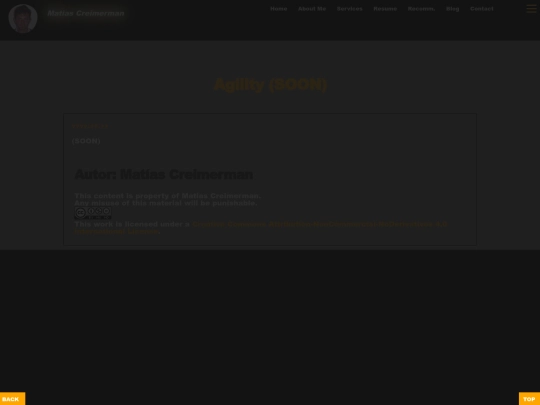Click the TOP button
This screenshot has height=405, width=540.
[529, 399]
